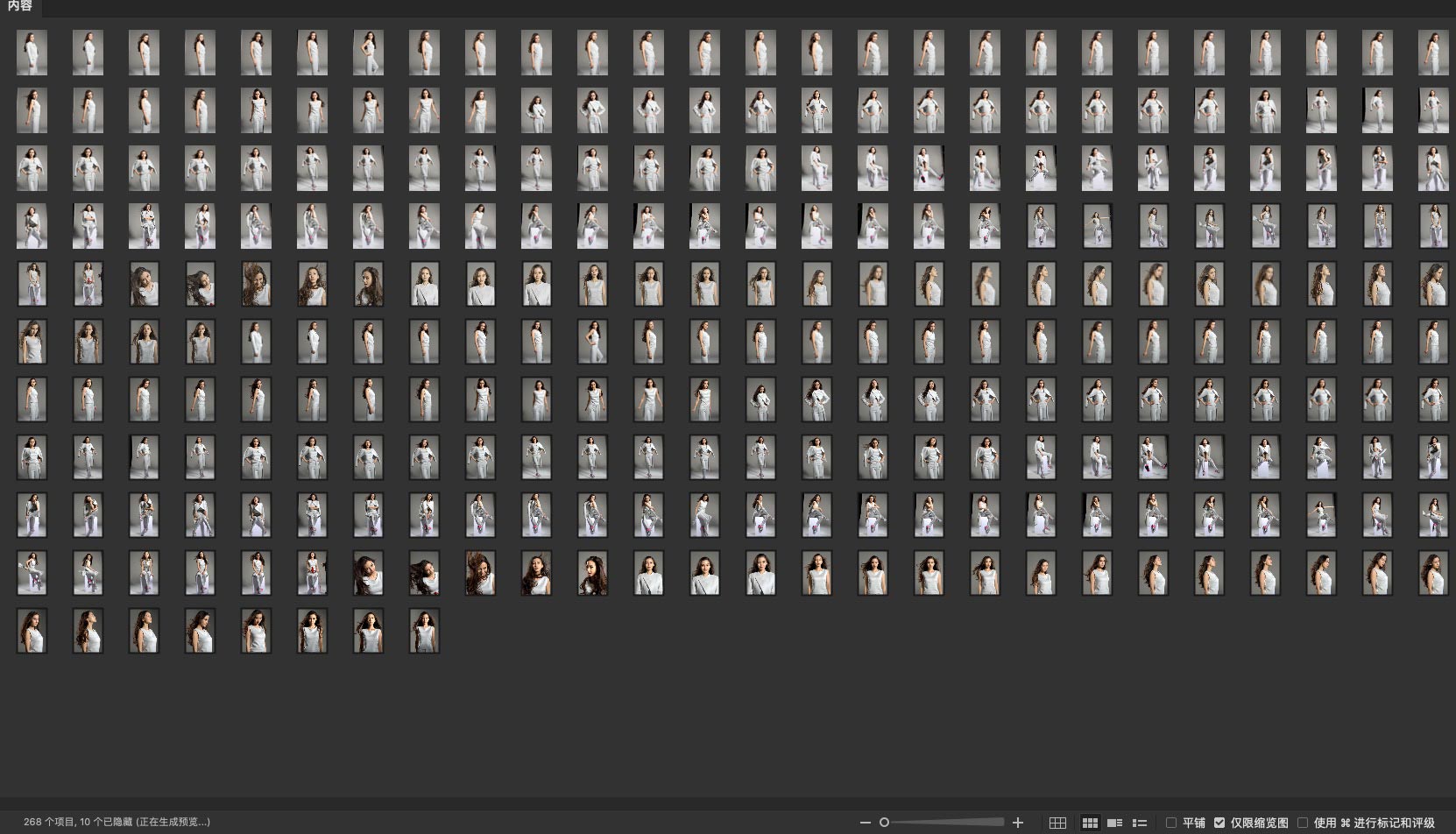The image size is (1456, 834).
Task: Enable the lock thumbnail grid icon
Action: (1057, 823)
